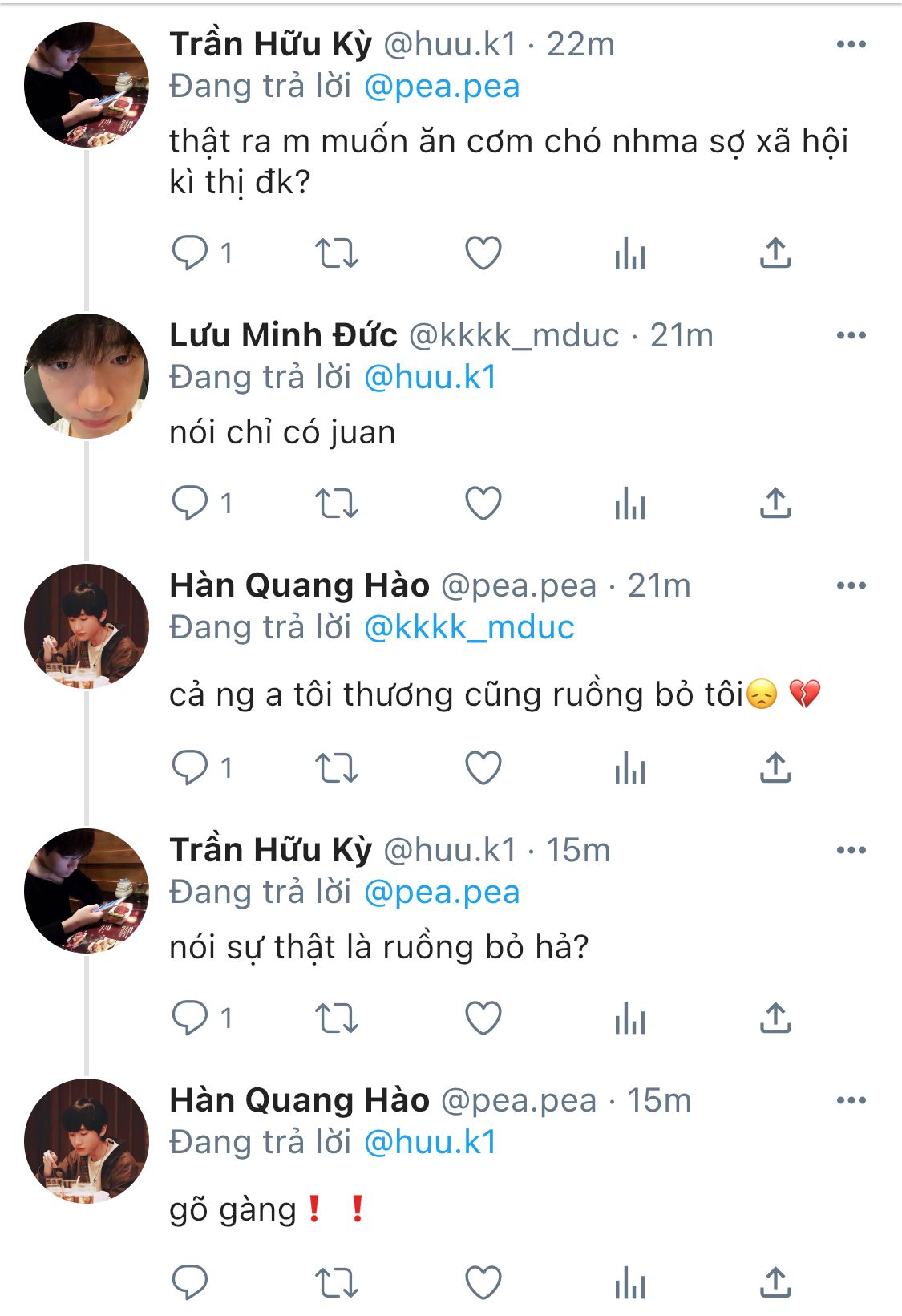The height and width of the screenshot is (1316, 902).
Task: Like Trần Hữu Kỳ's 22m tweet
Action: click(x=483, y=253)
